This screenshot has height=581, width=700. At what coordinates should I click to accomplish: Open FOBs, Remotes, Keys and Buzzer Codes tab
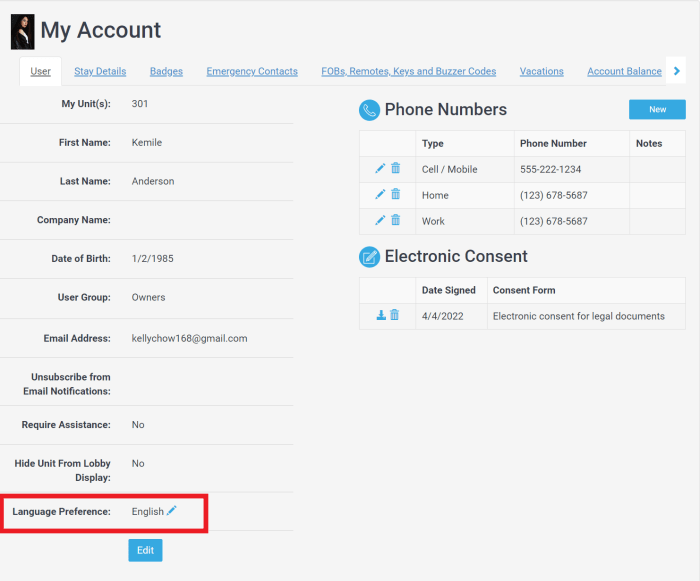tap(408, 72)
